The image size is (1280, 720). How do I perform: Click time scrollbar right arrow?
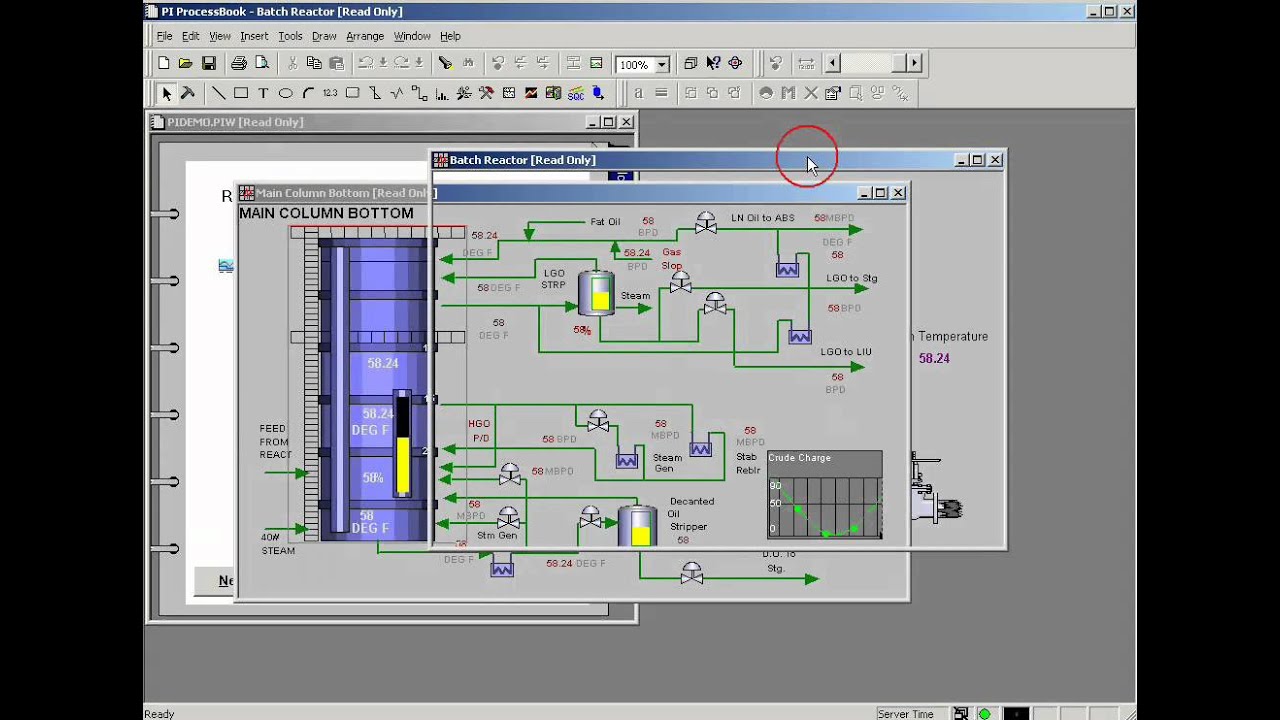tap(913, 63)
